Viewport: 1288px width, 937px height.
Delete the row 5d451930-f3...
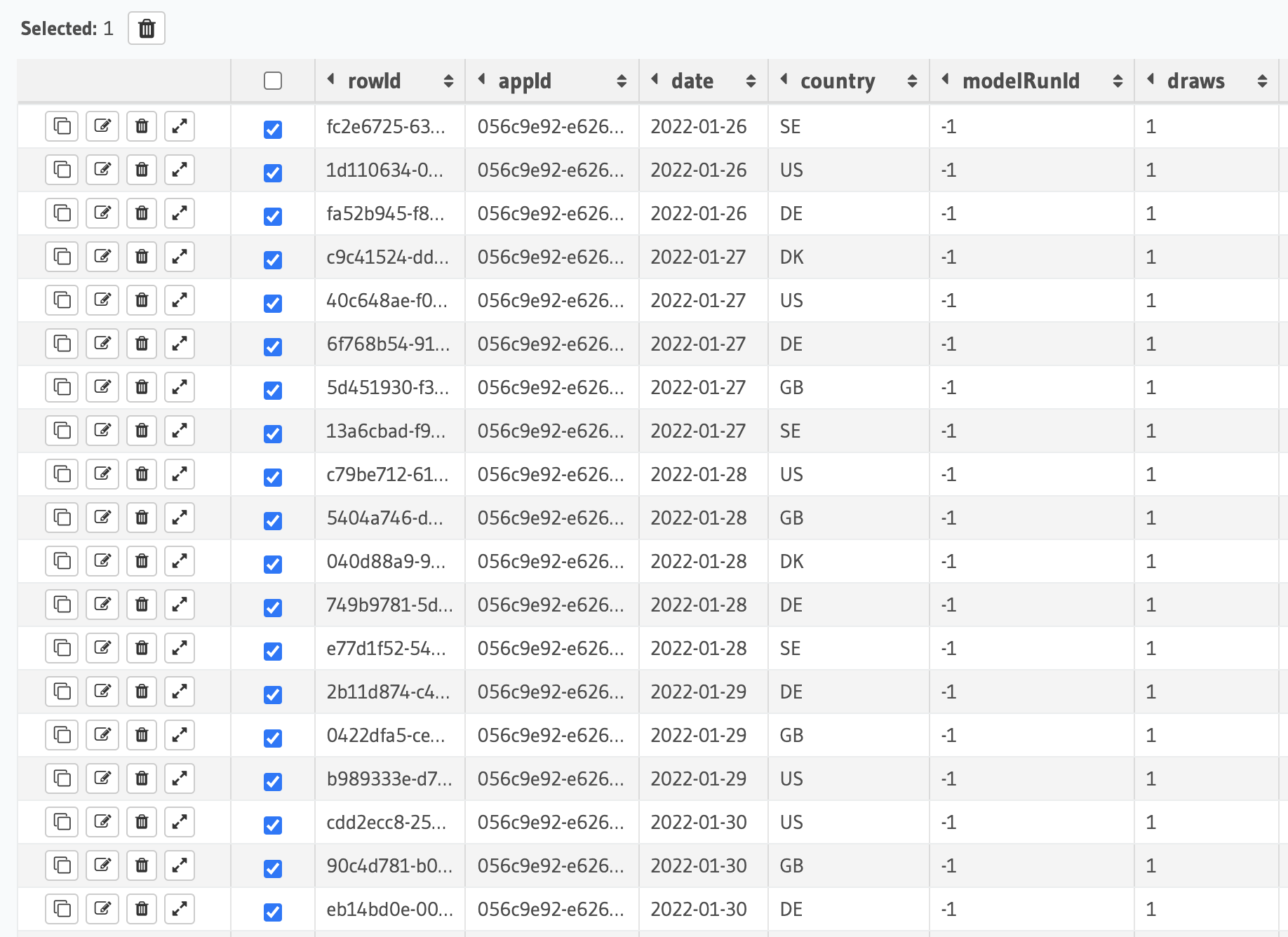[x=142, y=387]
